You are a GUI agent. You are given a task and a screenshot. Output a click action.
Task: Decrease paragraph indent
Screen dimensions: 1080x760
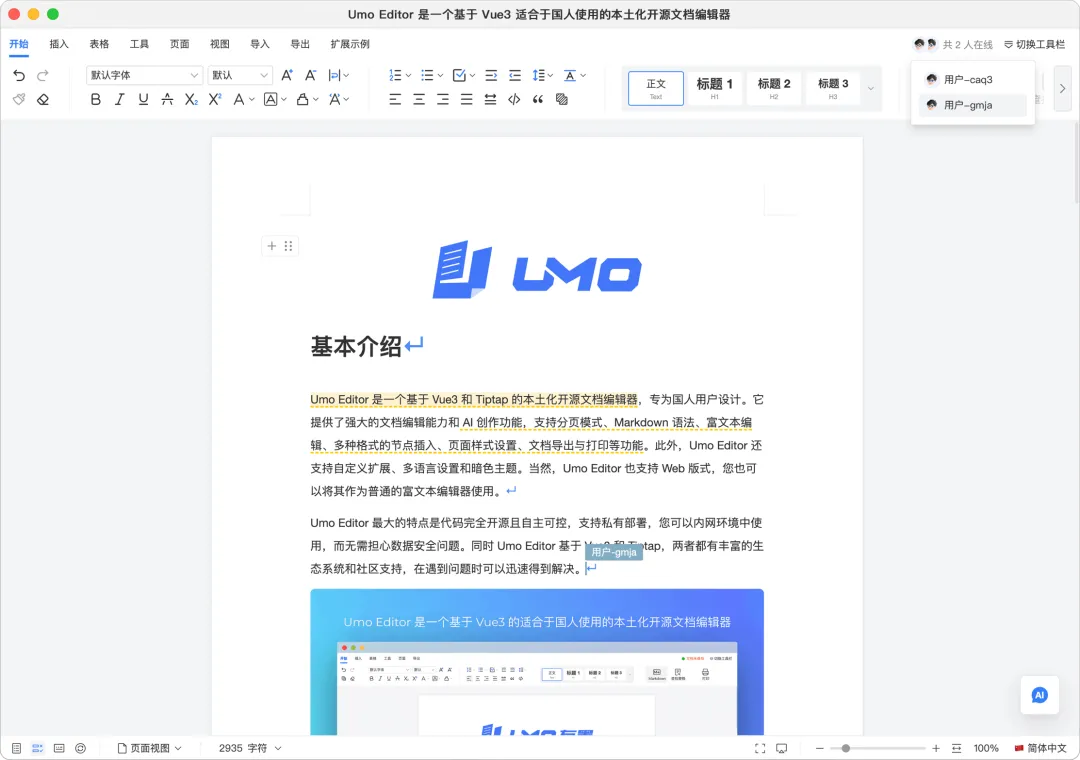click(515, 75)
